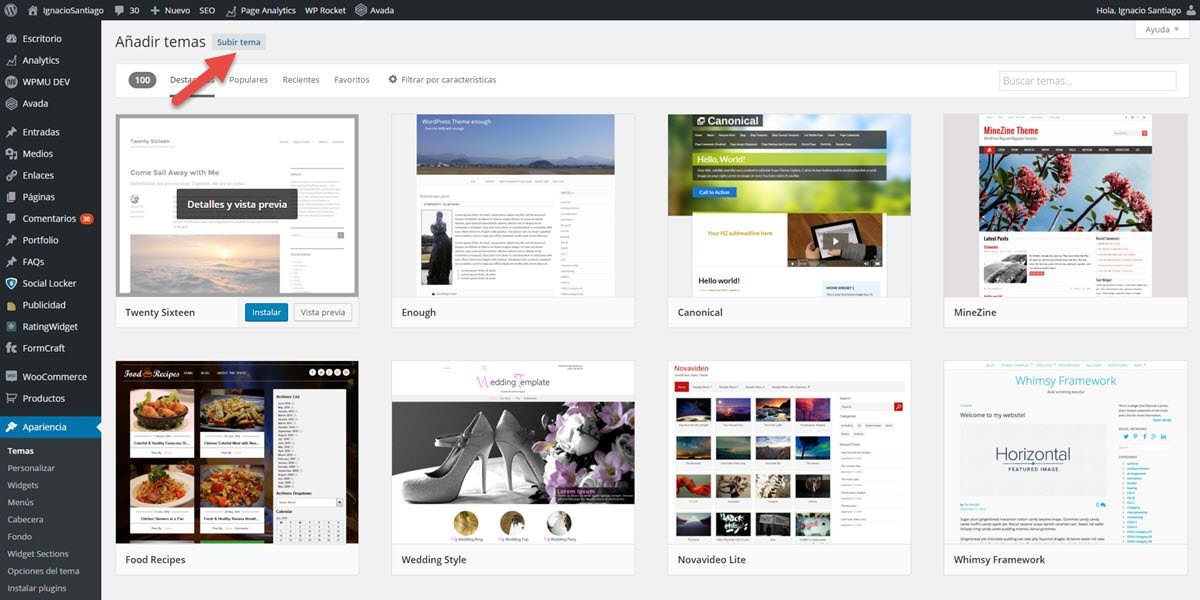
Task: Open the Novavideo Lite theme thumbnail
Action: 789,453
